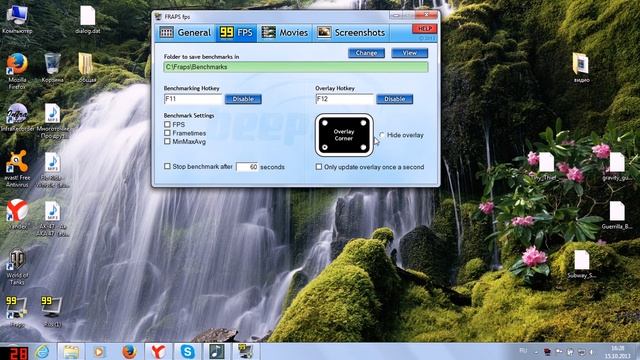
Task: Click the volume icon in system tray
Action: (x=591, y=352)
